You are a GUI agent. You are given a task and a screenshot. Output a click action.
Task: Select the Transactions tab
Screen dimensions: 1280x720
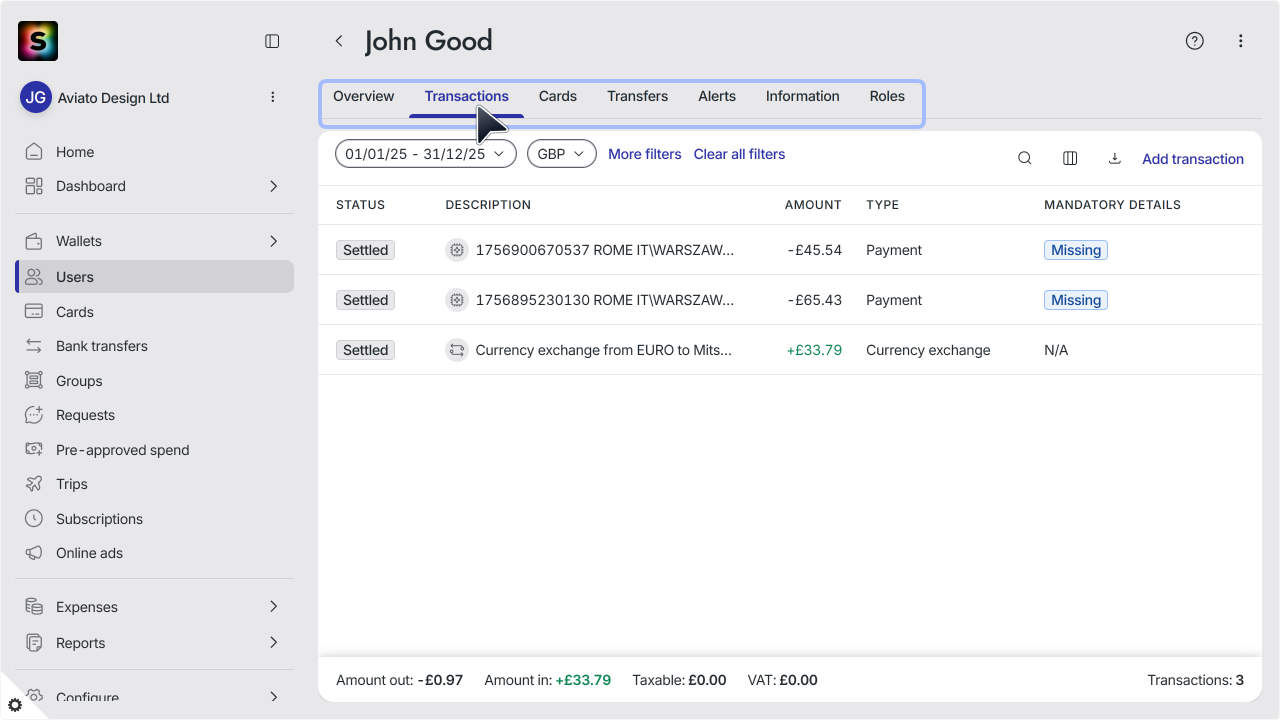click(x=467, y=97)
